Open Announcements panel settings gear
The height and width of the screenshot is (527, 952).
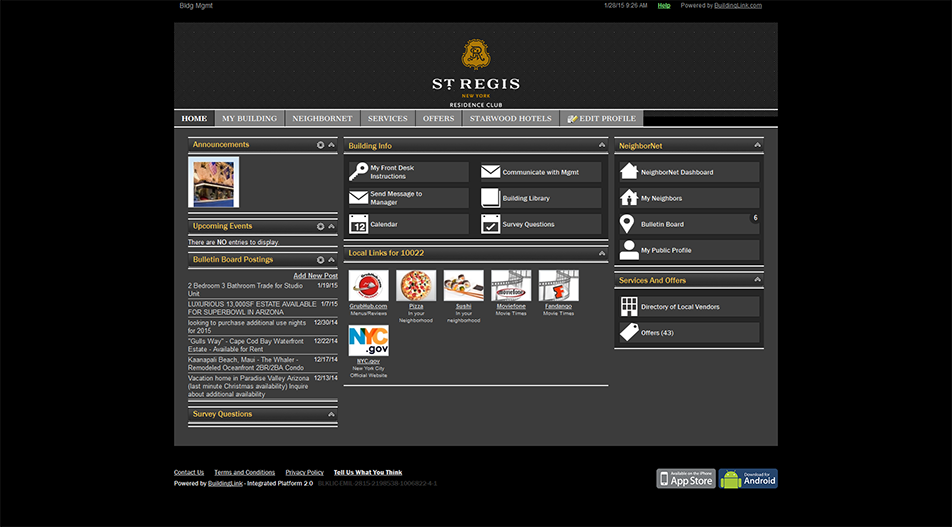click(x=321, y=145)
